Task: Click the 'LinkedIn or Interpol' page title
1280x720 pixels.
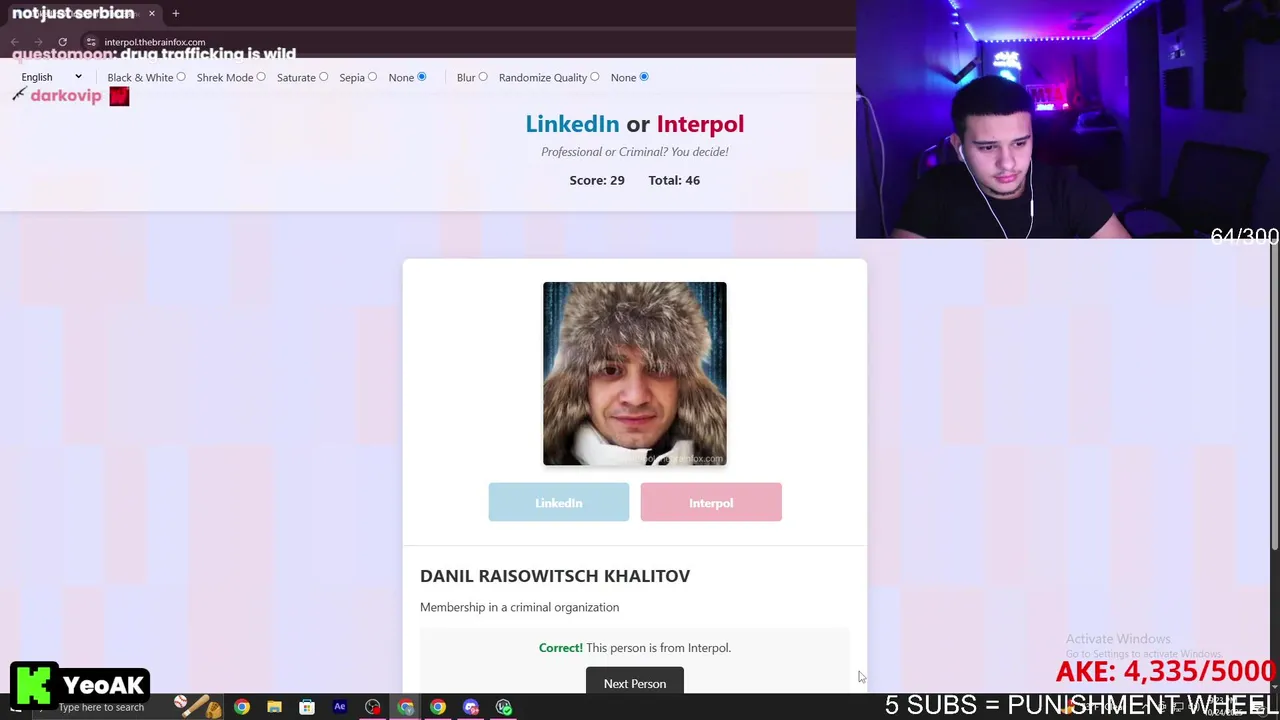Action: (635, 124)
